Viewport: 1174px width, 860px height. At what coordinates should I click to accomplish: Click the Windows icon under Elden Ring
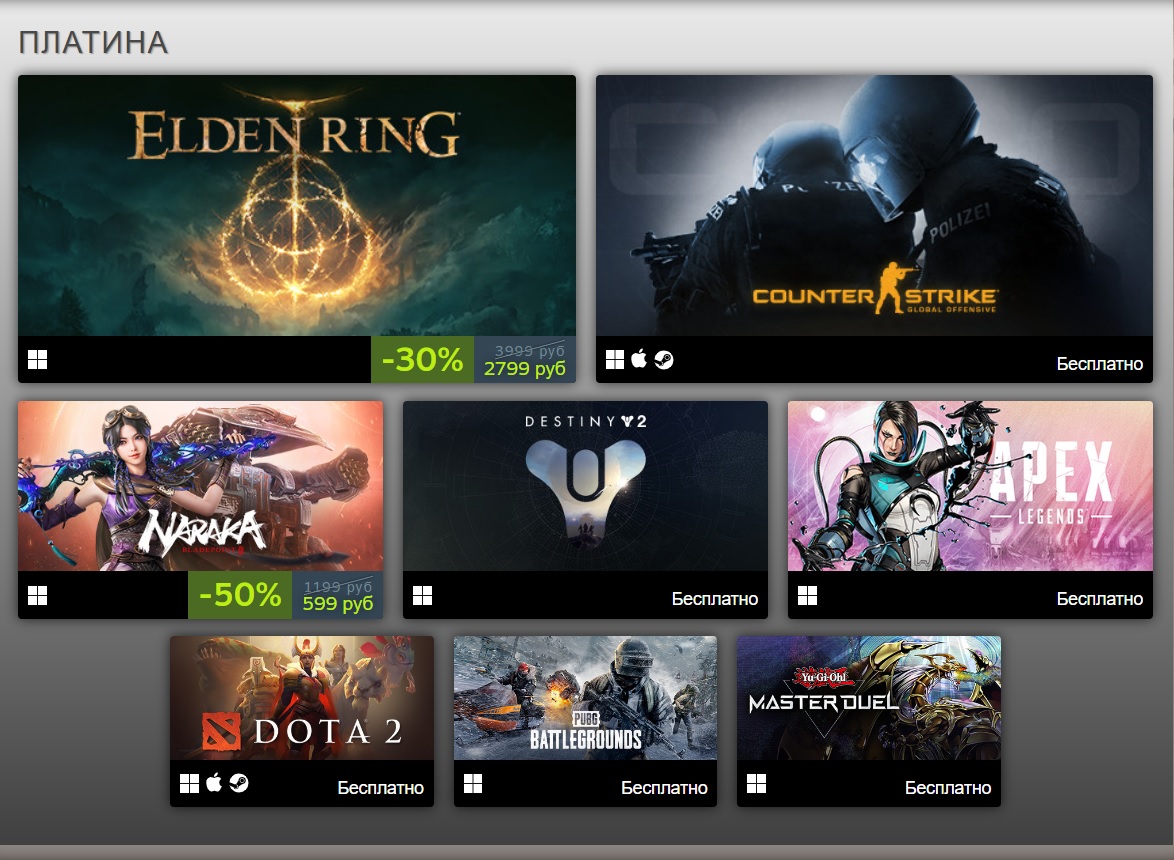click(37, 360)
